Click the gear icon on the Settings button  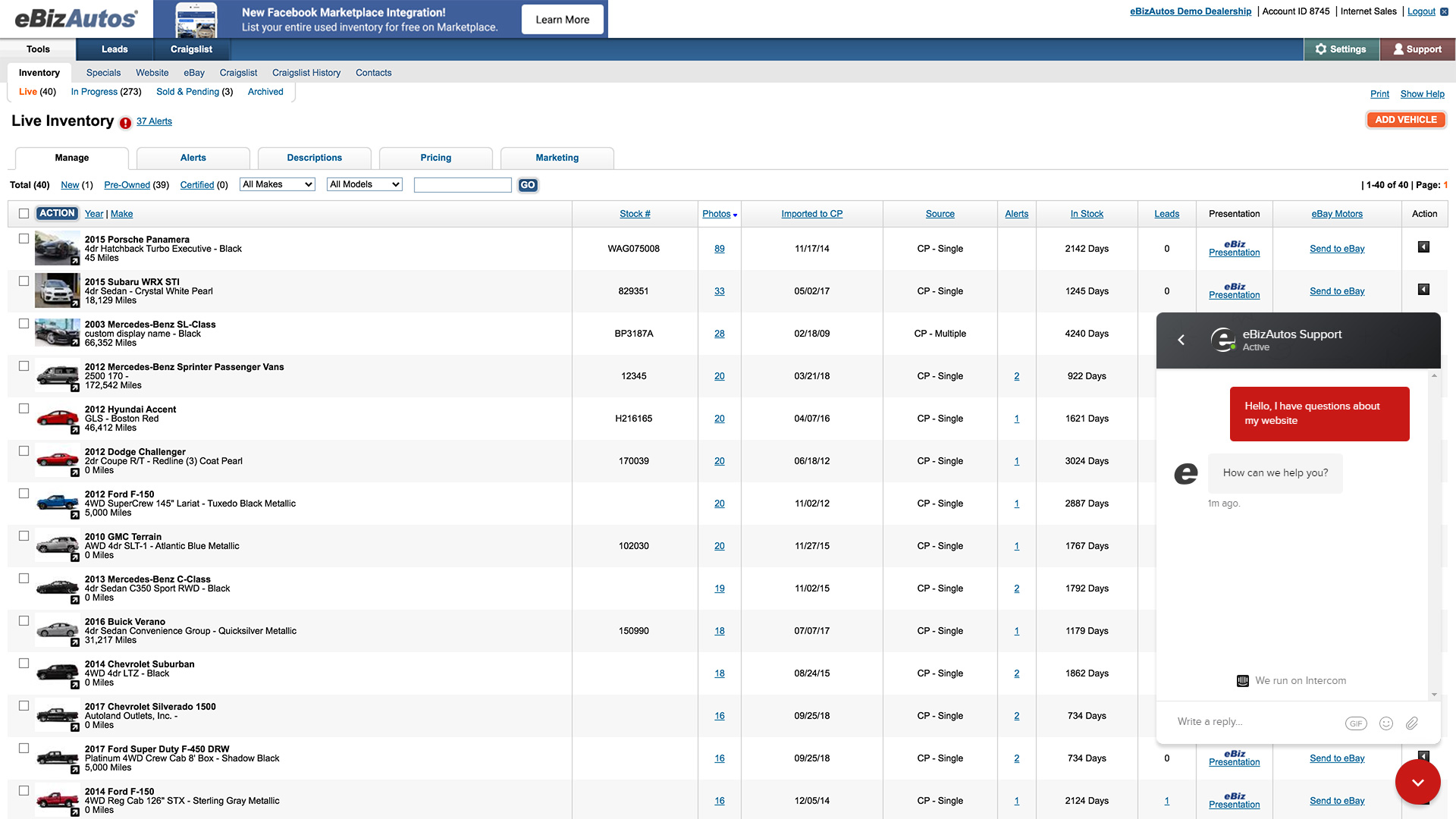[1321, 49]
